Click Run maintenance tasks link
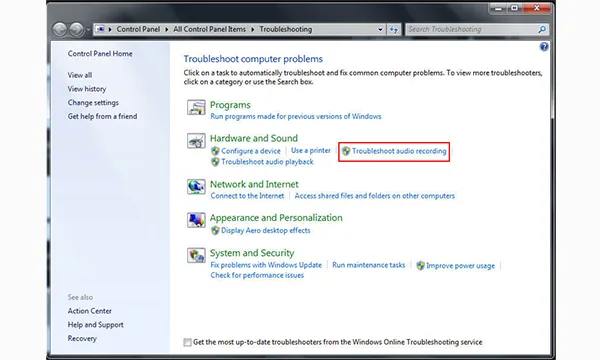 click(368, 265)
